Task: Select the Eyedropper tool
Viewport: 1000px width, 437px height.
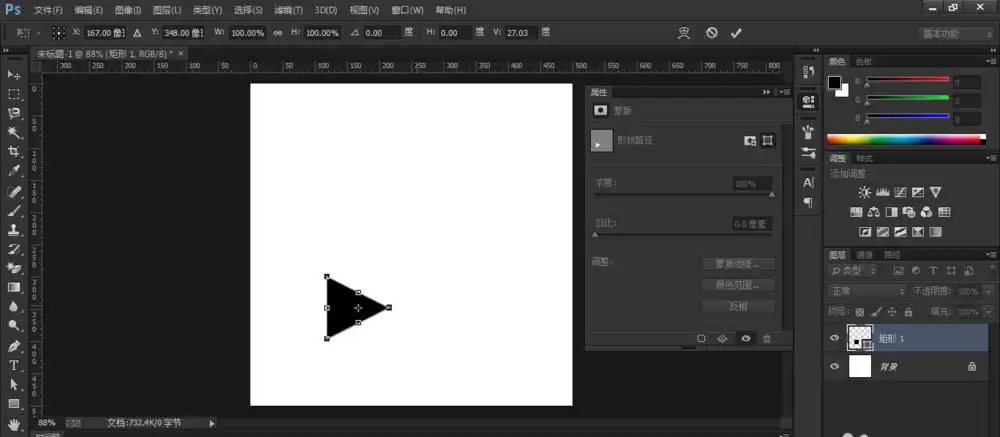Action: pos(14,171)
